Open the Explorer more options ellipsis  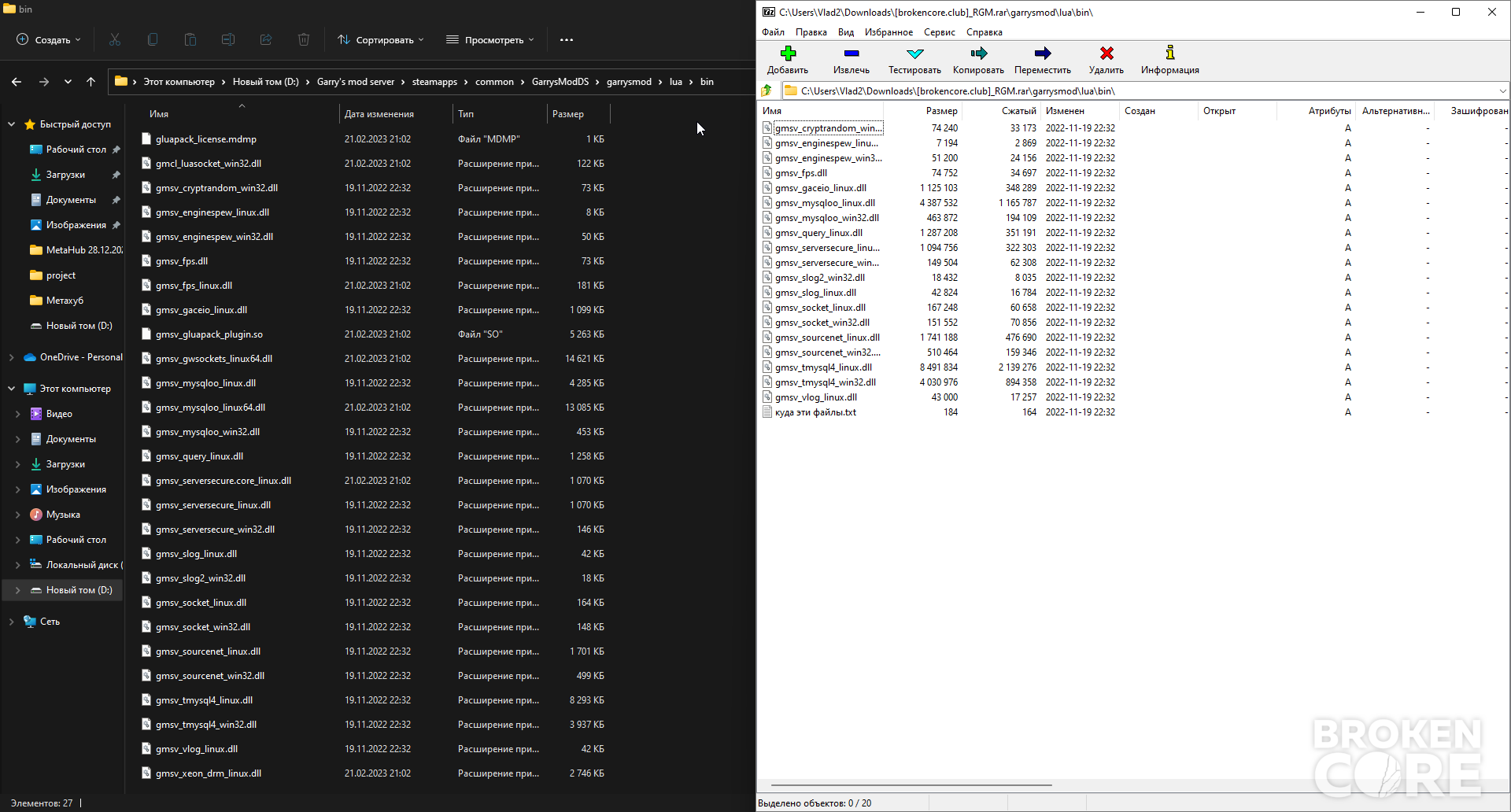point(567,39)
